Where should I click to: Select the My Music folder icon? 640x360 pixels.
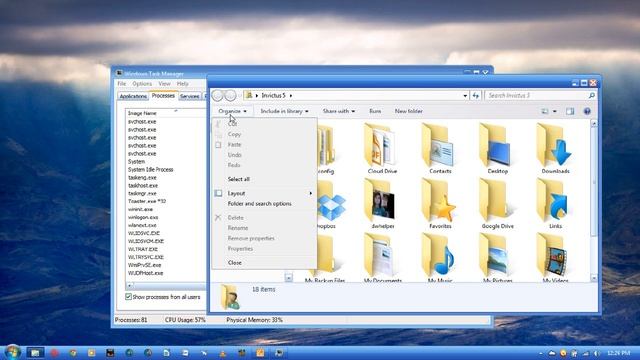coord(438,255)
